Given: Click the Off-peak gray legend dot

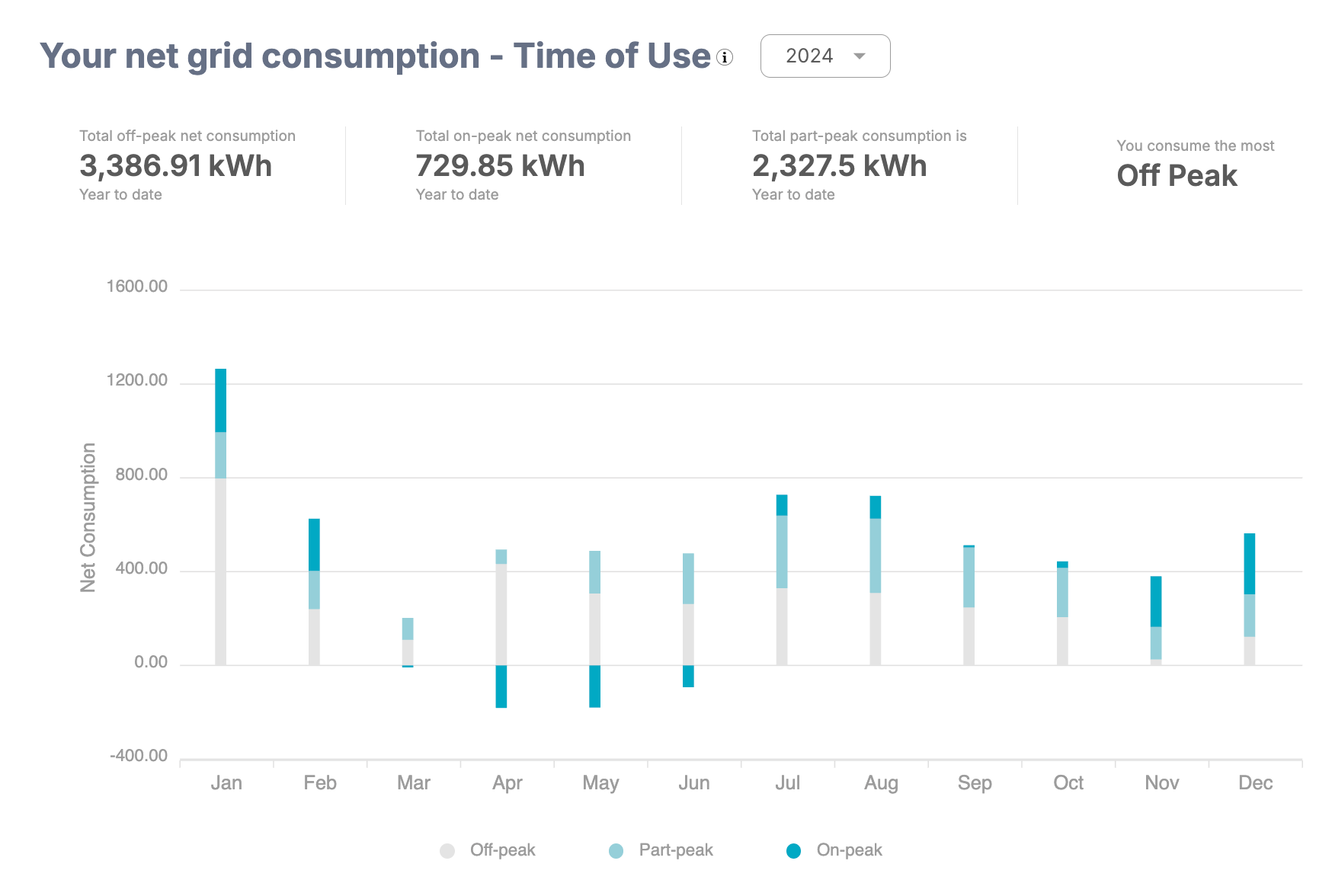Looking at the screenshot, I should [x=447, y=850].
